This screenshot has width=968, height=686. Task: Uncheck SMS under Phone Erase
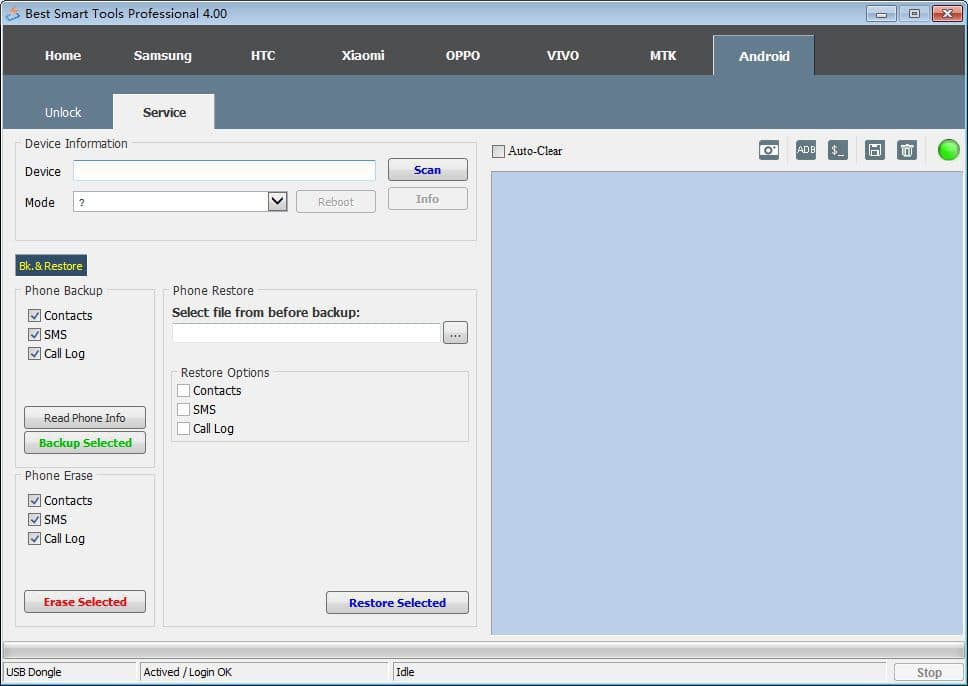pos(35,520)
